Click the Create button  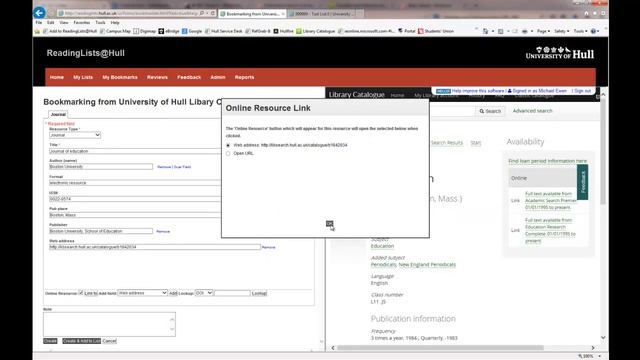(x=50, y=341)
